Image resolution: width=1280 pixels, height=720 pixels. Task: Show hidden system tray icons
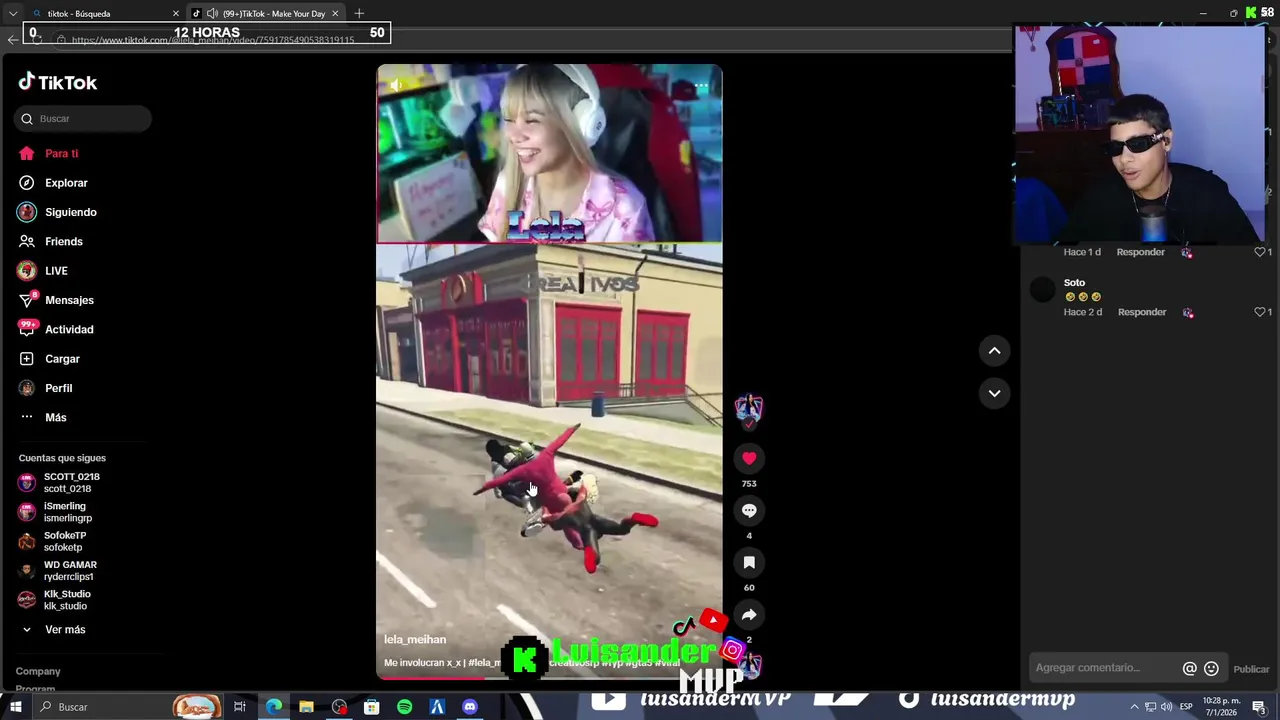pos(1137,707)
